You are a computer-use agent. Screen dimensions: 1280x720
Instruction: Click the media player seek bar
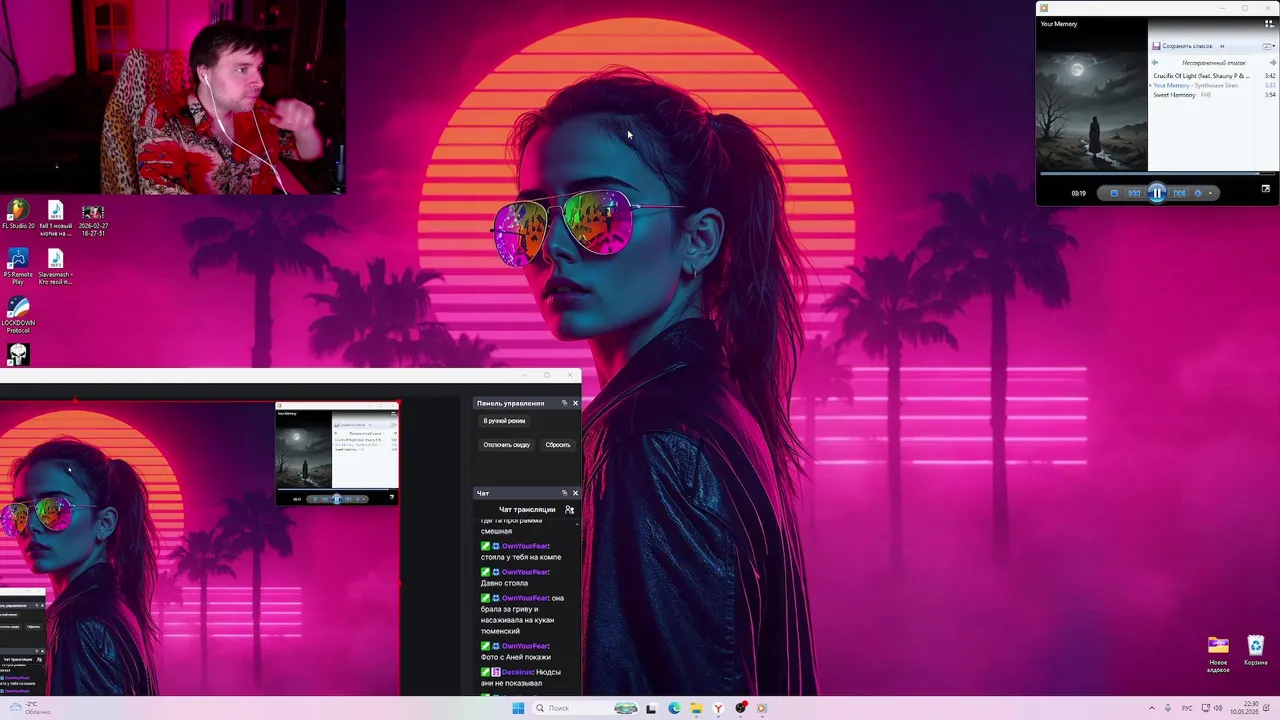[1157, 173]
